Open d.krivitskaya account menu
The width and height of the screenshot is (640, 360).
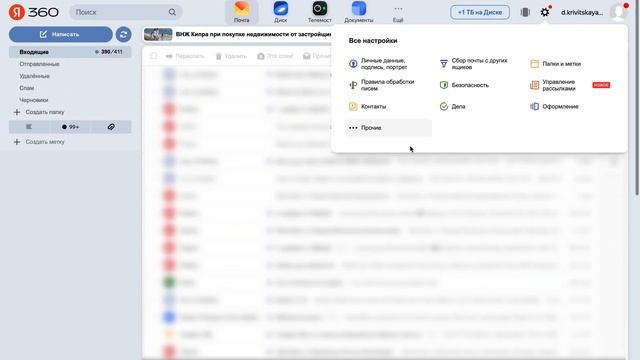(x=582, y=12)
